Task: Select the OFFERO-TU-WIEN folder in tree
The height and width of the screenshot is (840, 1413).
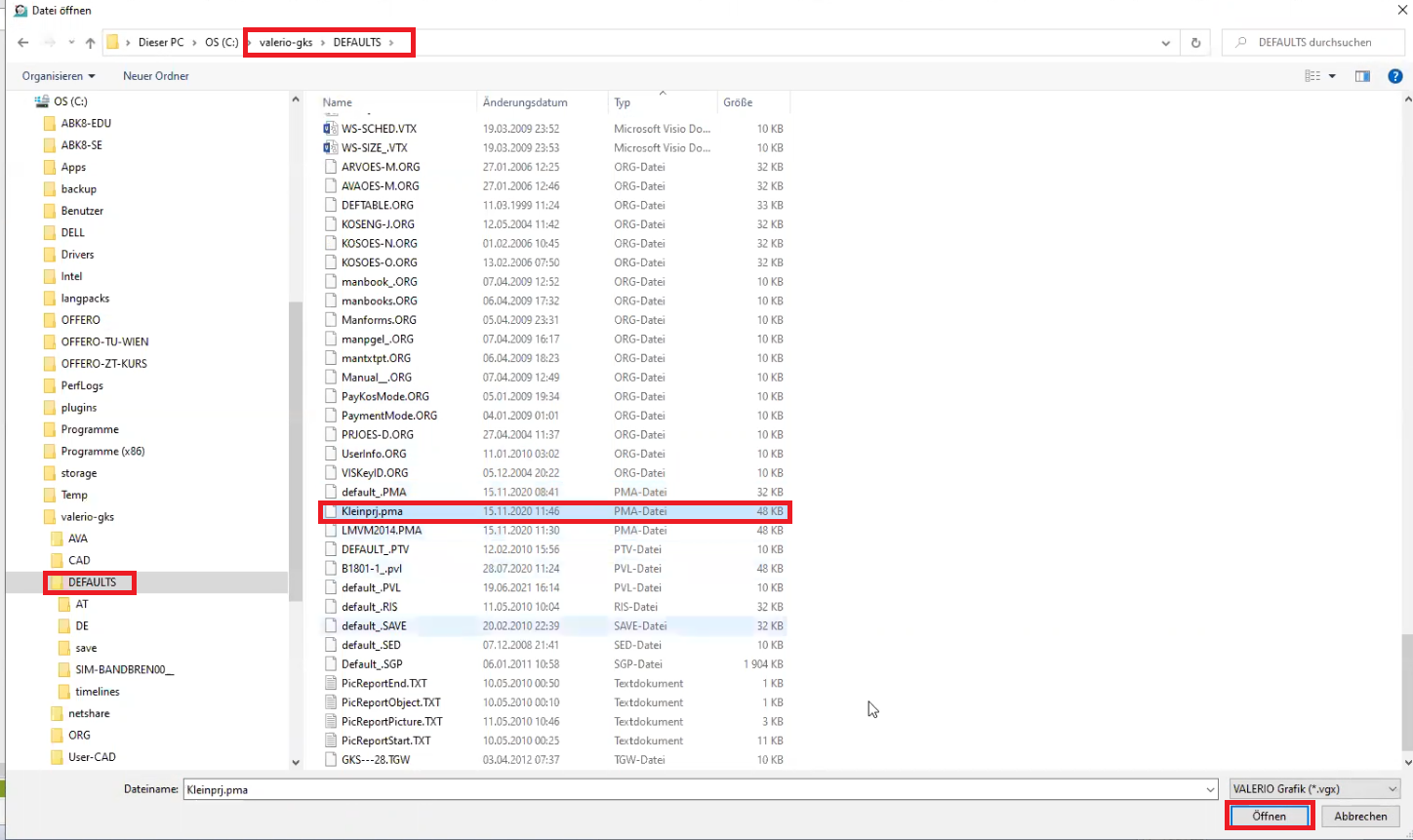Action: tap(104, 341)
